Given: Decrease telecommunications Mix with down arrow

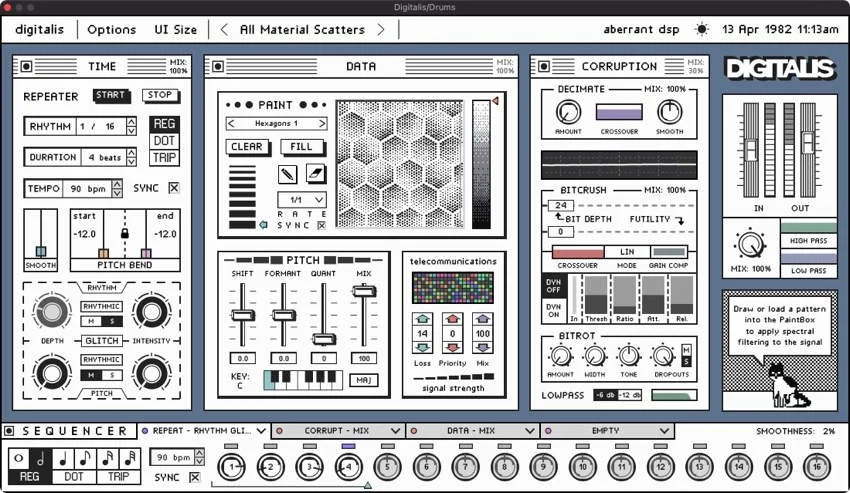Looking at the screenshot, I should pyautogui.click(x=482, y=348).
